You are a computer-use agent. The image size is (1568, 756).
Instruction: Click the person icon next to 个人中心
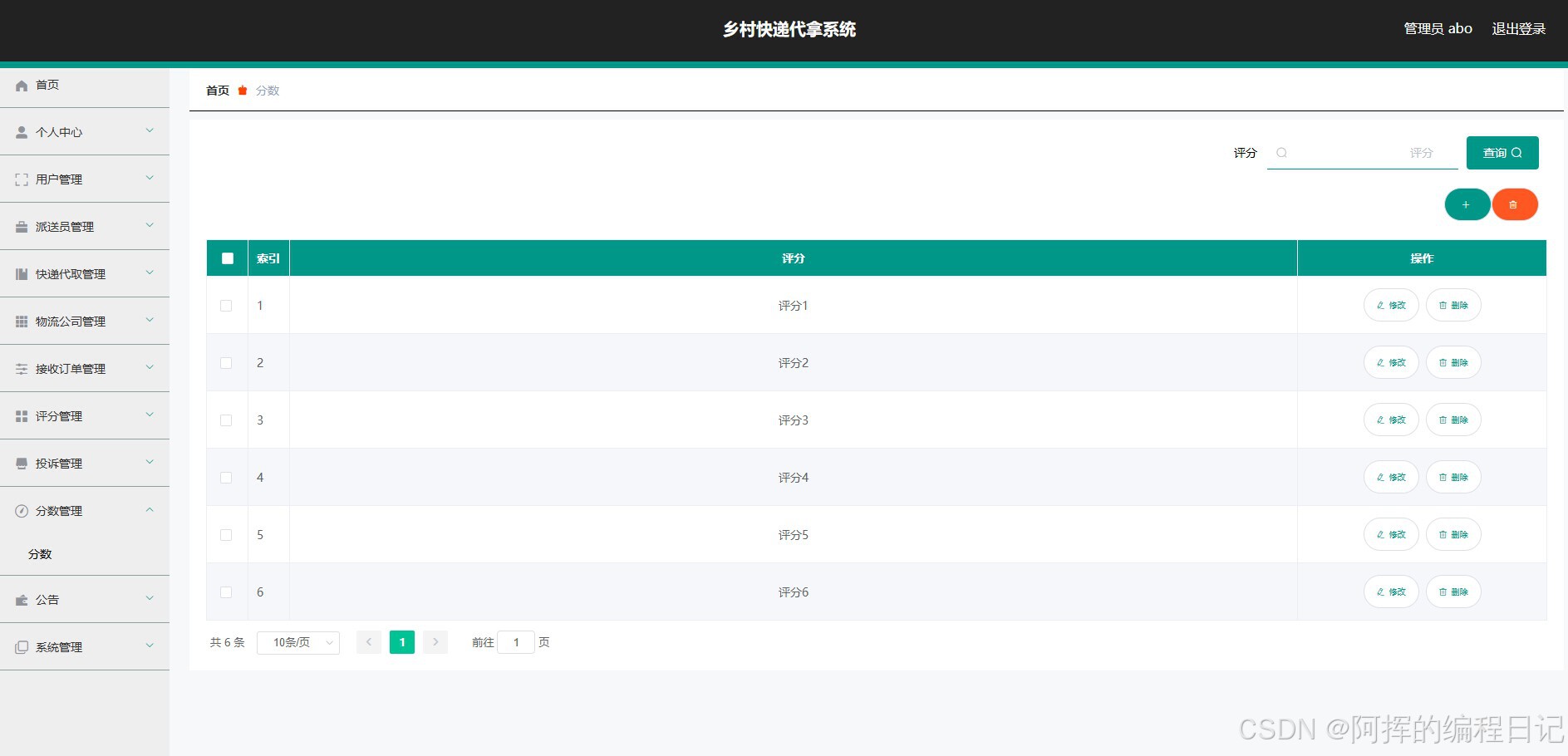[x=22, y=132]
